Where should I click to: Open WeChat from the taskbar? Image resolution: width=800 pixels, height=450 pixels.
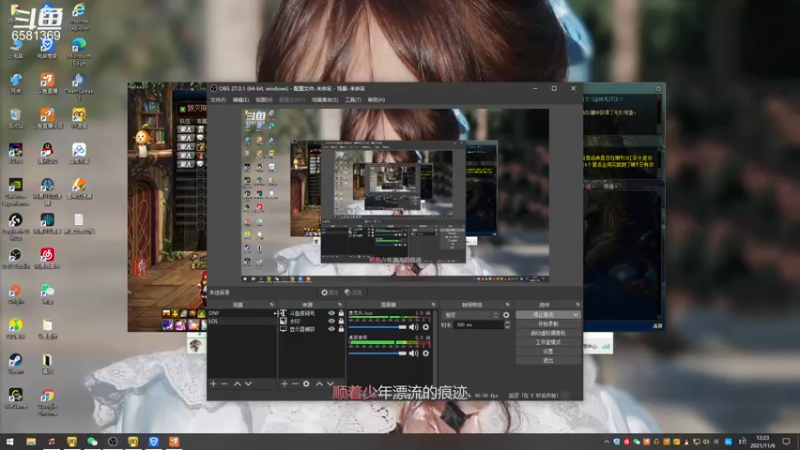tap(92, 441)
